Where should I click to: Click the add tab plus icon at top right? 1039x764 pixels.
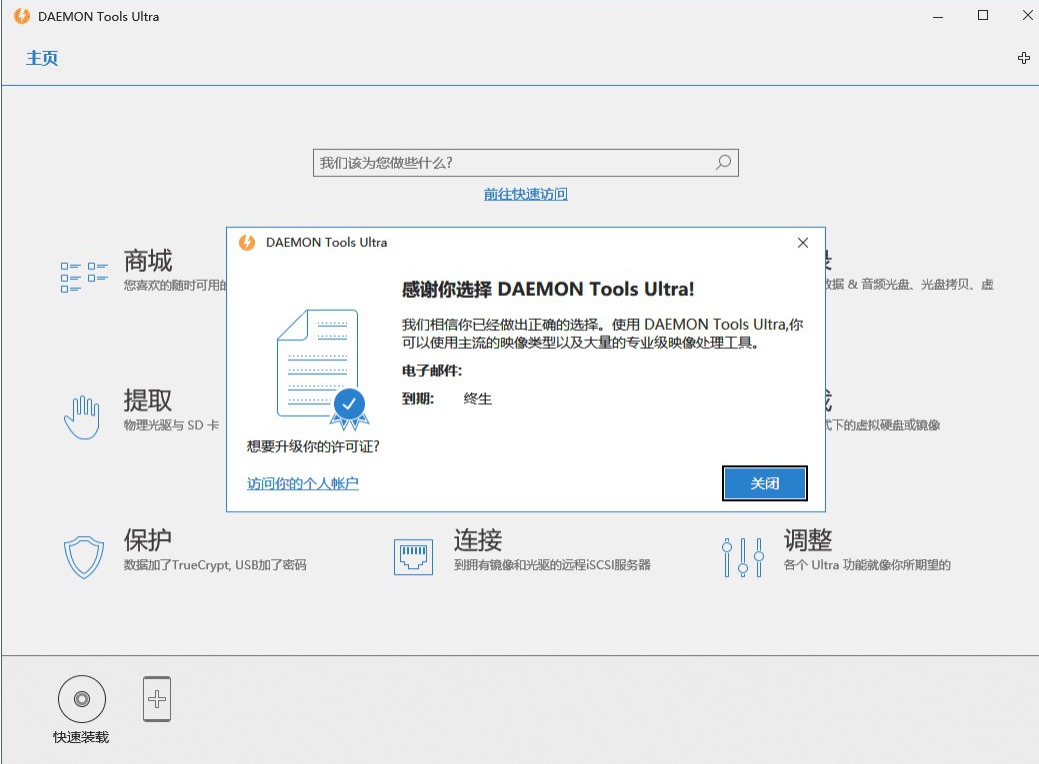point(1024,58)
